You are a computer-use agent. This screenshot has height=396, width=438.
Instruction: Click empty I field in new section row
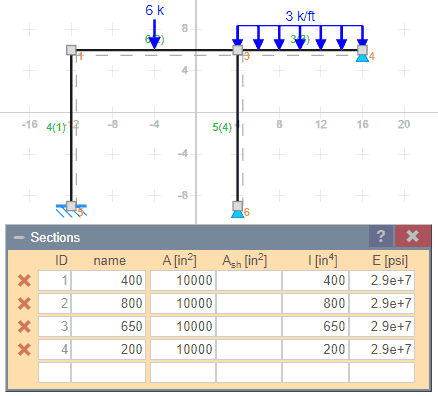(315, 372)
